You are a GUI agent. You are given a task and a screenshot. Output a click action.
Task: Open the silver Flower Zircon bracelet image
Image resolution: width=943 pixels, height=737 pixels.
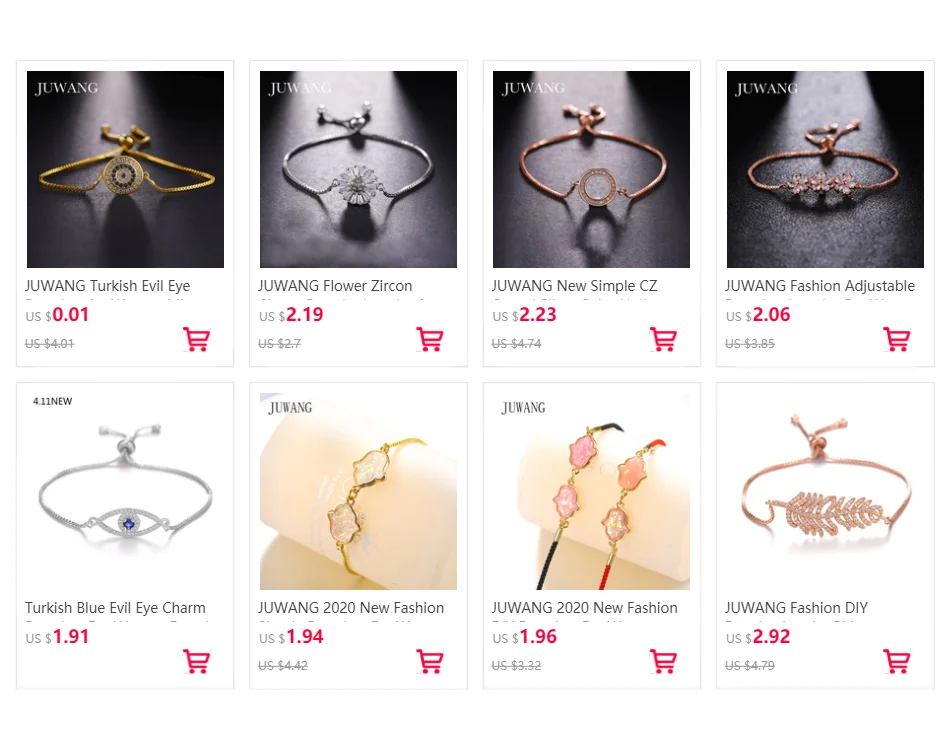(358, 169)
